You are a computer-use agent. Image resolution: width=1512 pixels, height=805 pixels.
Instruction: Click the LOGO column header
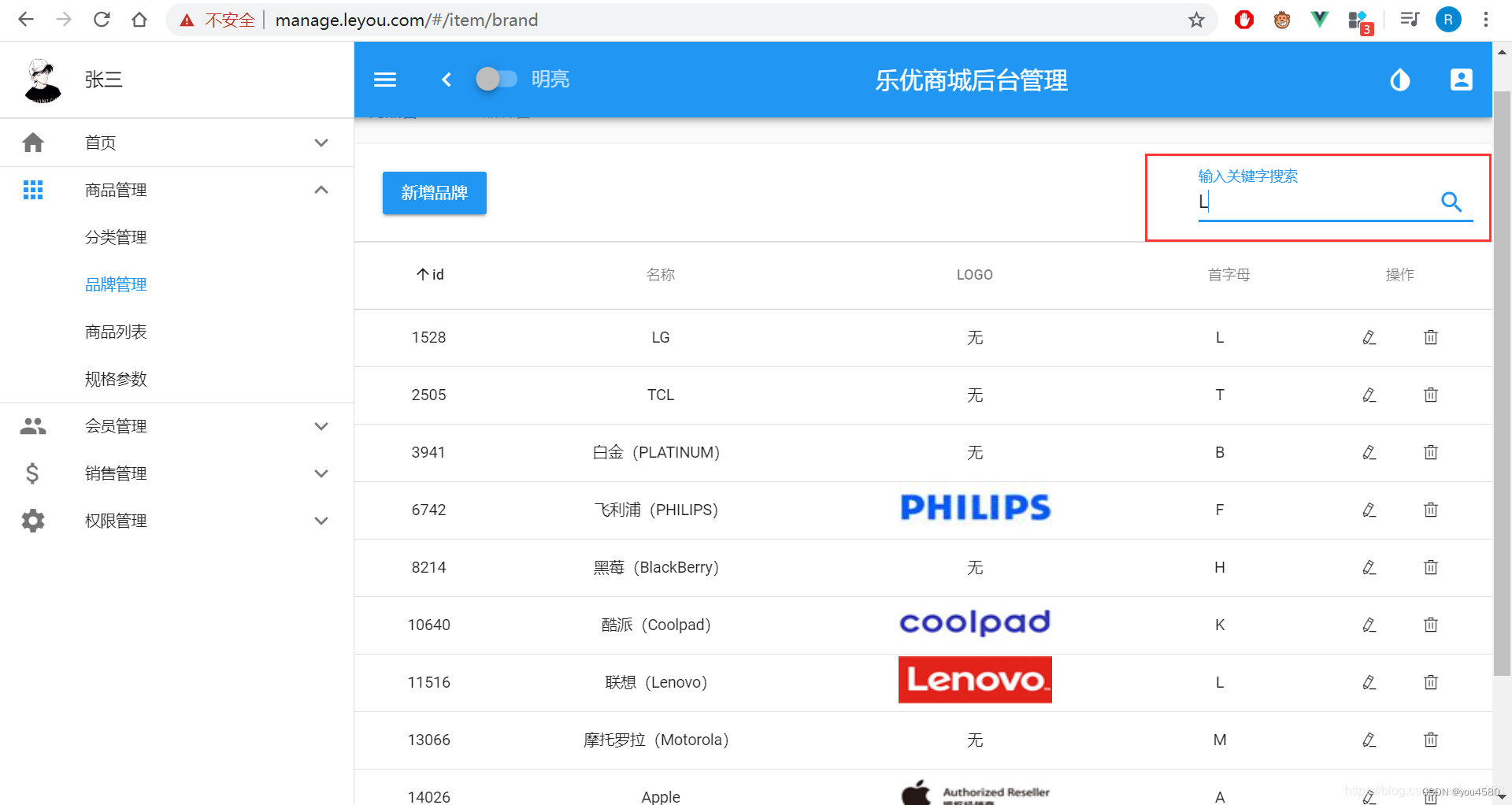pyautogui.click(x=975, y=274)
